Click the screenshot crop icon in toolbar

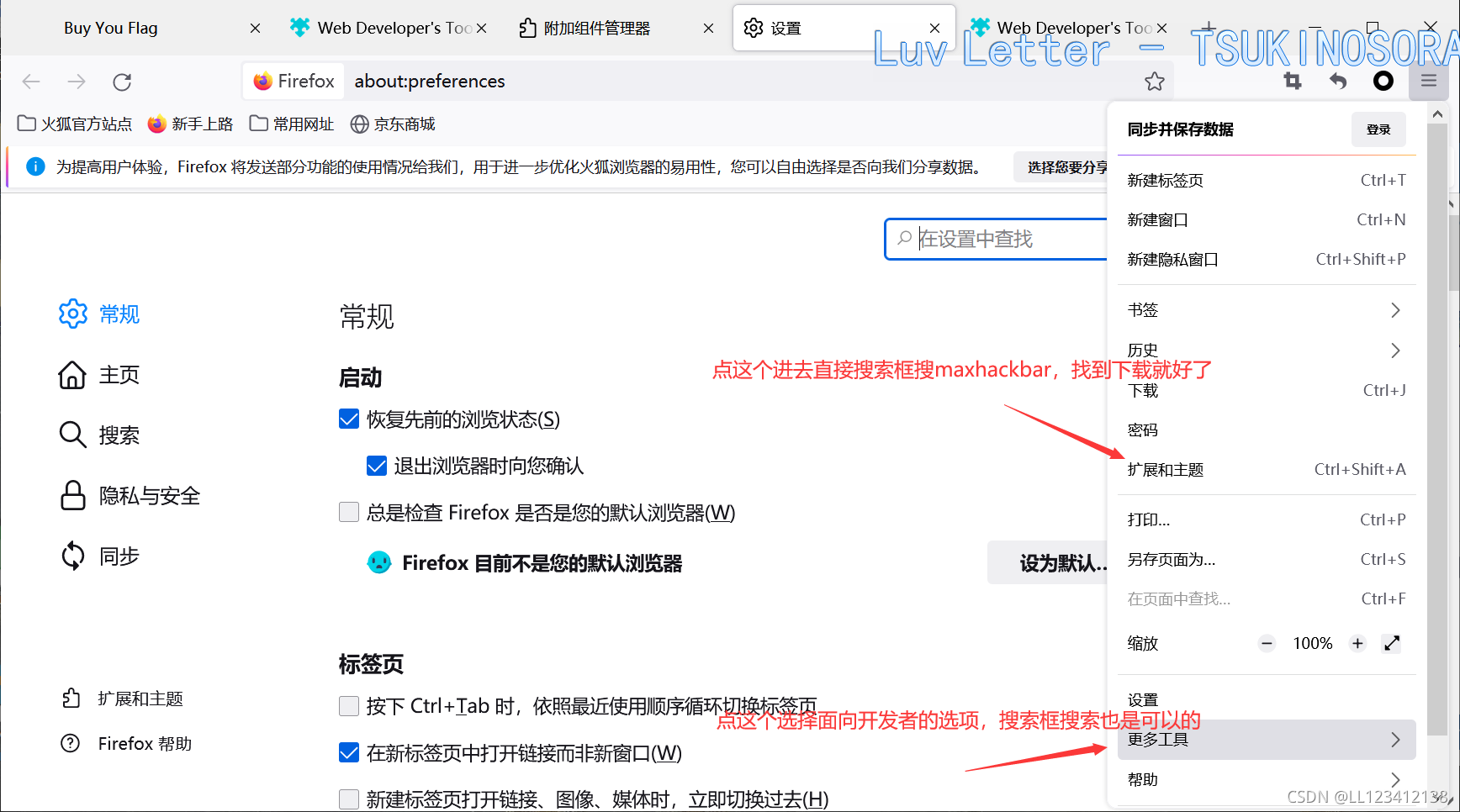1293,81
